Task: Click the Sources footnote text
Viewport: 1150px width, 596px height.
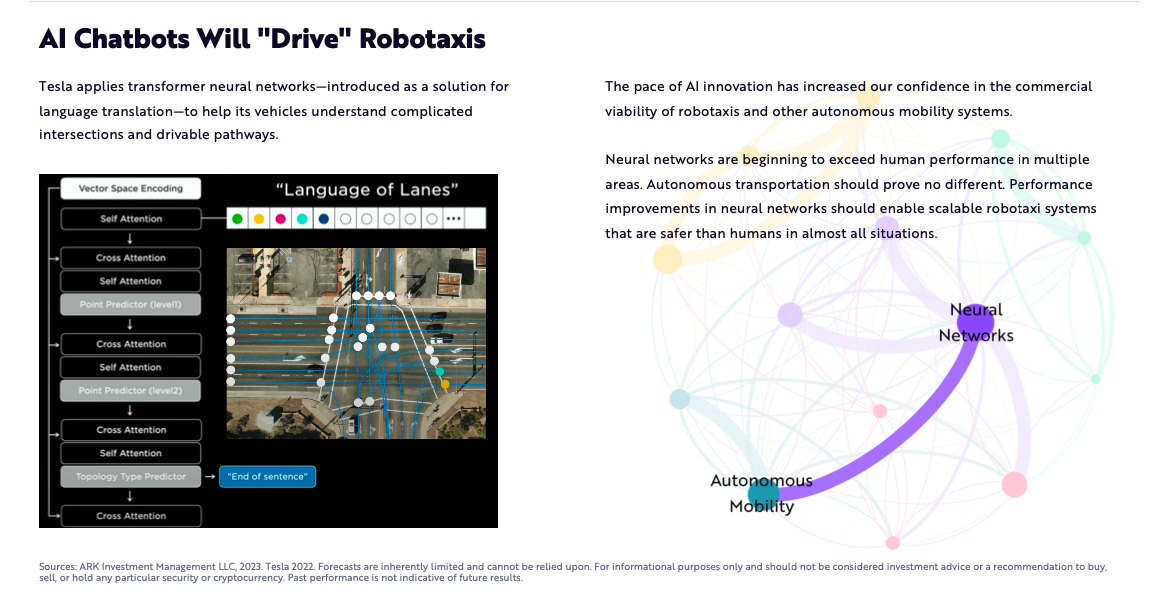Action: click(573, 572)
